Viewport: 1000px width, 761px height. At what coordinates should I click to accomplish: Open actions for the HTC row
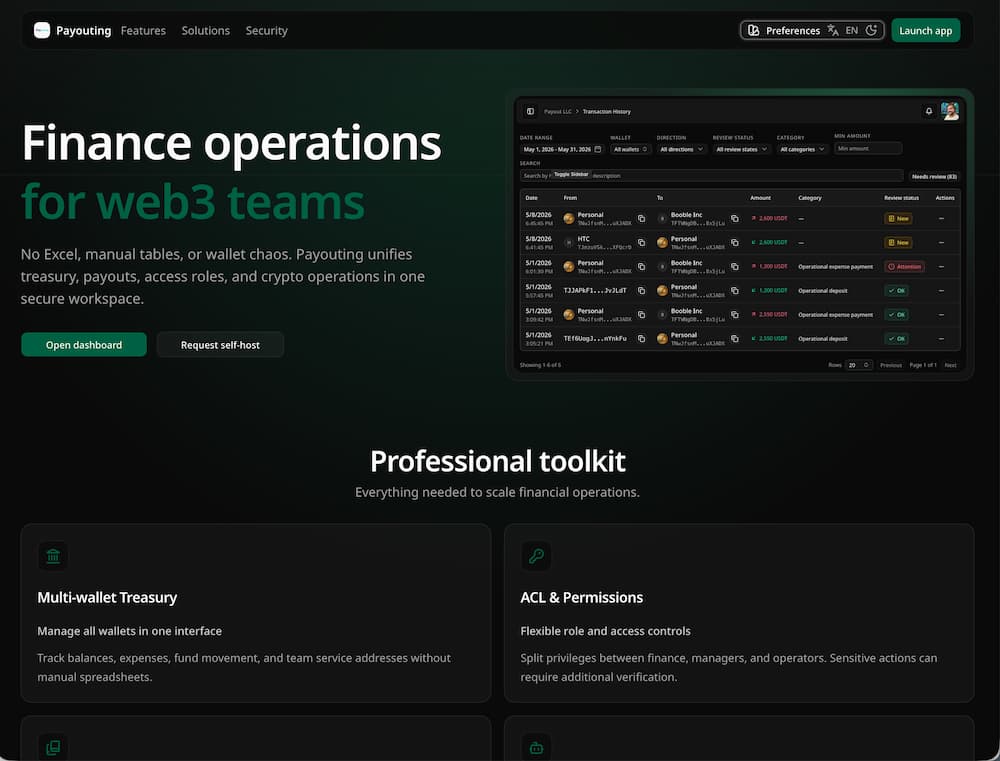tap(941, 242)
